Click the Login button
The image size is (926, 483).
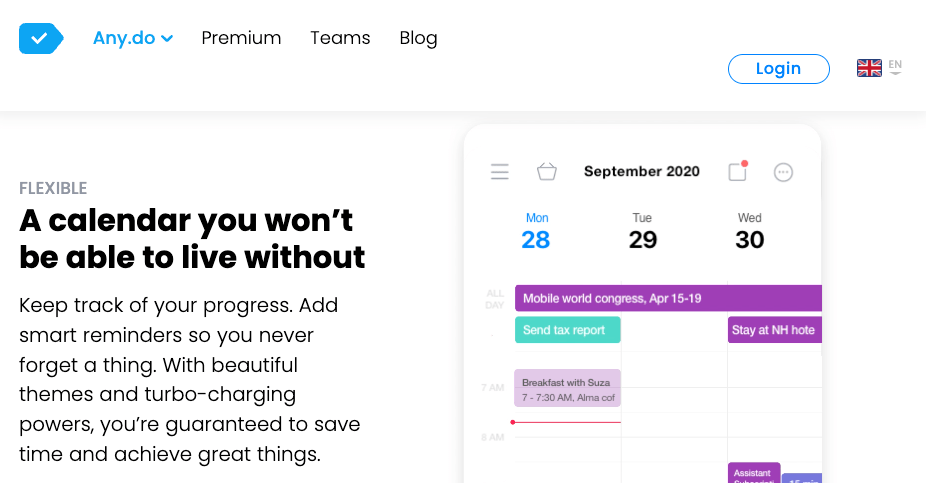pos(778,68)
